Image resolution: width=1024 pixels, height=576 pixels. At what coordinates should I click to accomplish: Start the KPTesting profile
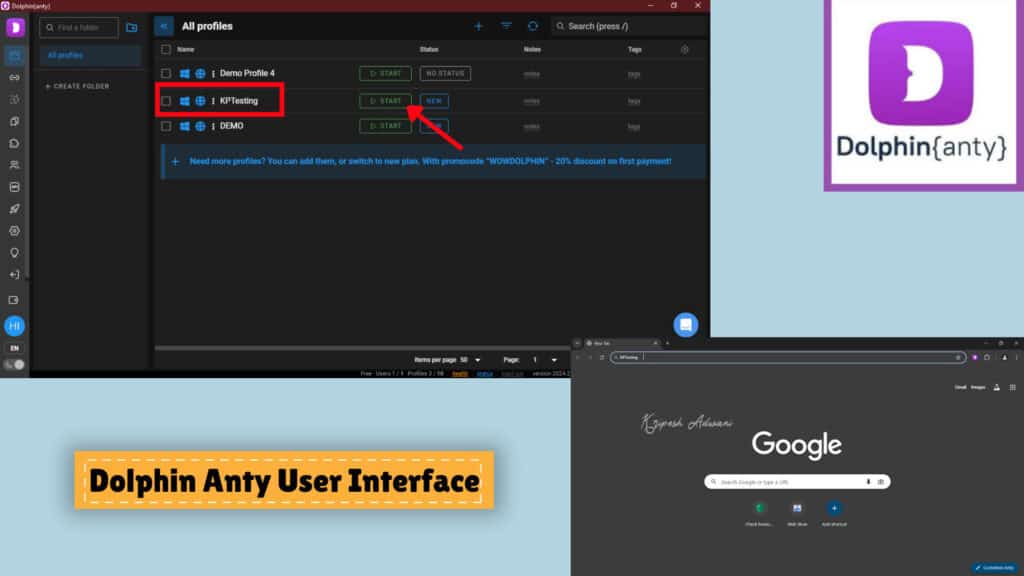click(385, 100)
